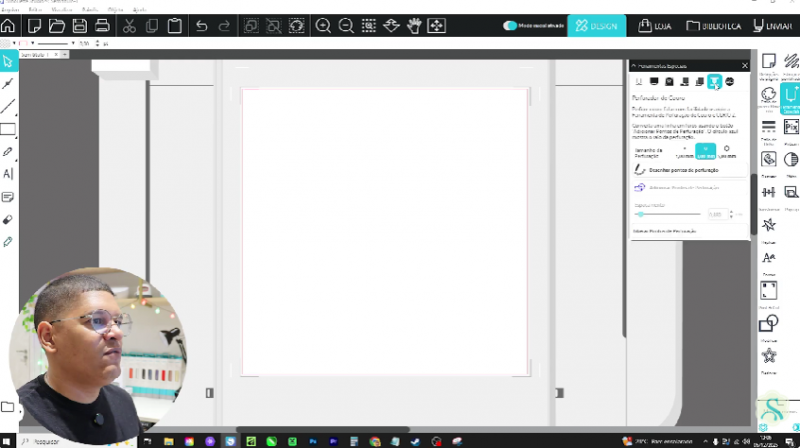Activate the Text tool
Screen dimensions: 800x448
click(8, 174)
